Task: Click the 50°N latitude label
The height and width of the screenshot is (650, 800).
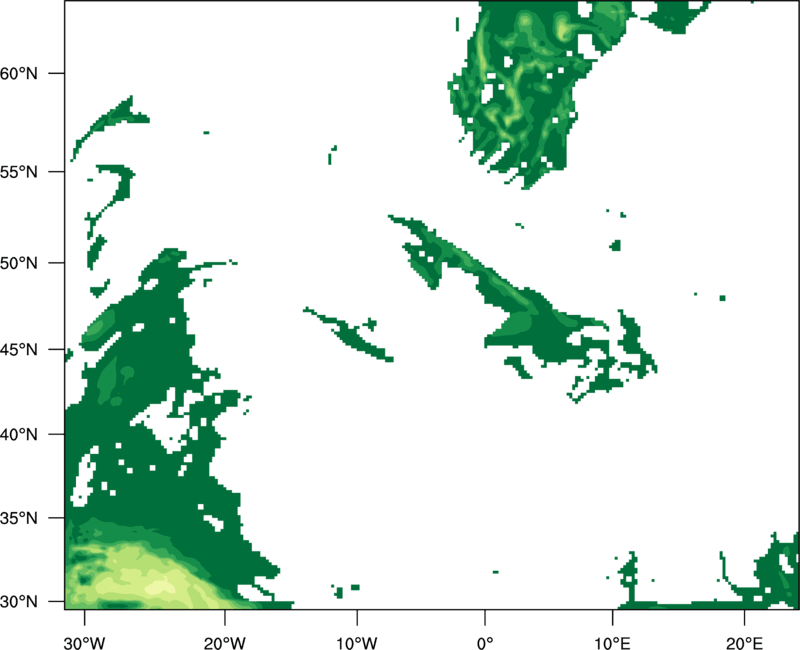Action: point(19,263)
